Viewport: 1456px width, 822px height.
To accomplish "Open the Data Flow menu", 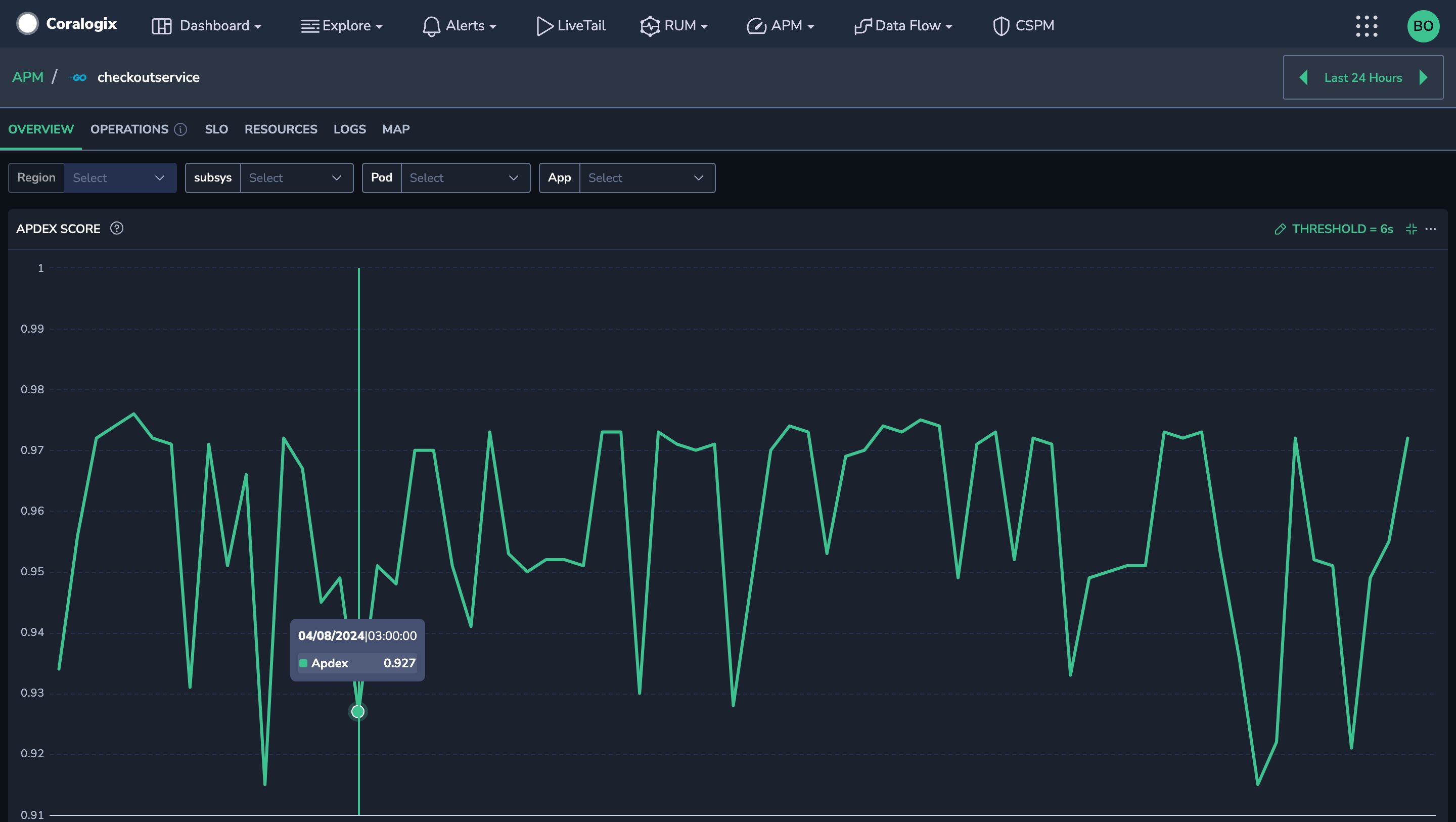I will pos(903,26).
